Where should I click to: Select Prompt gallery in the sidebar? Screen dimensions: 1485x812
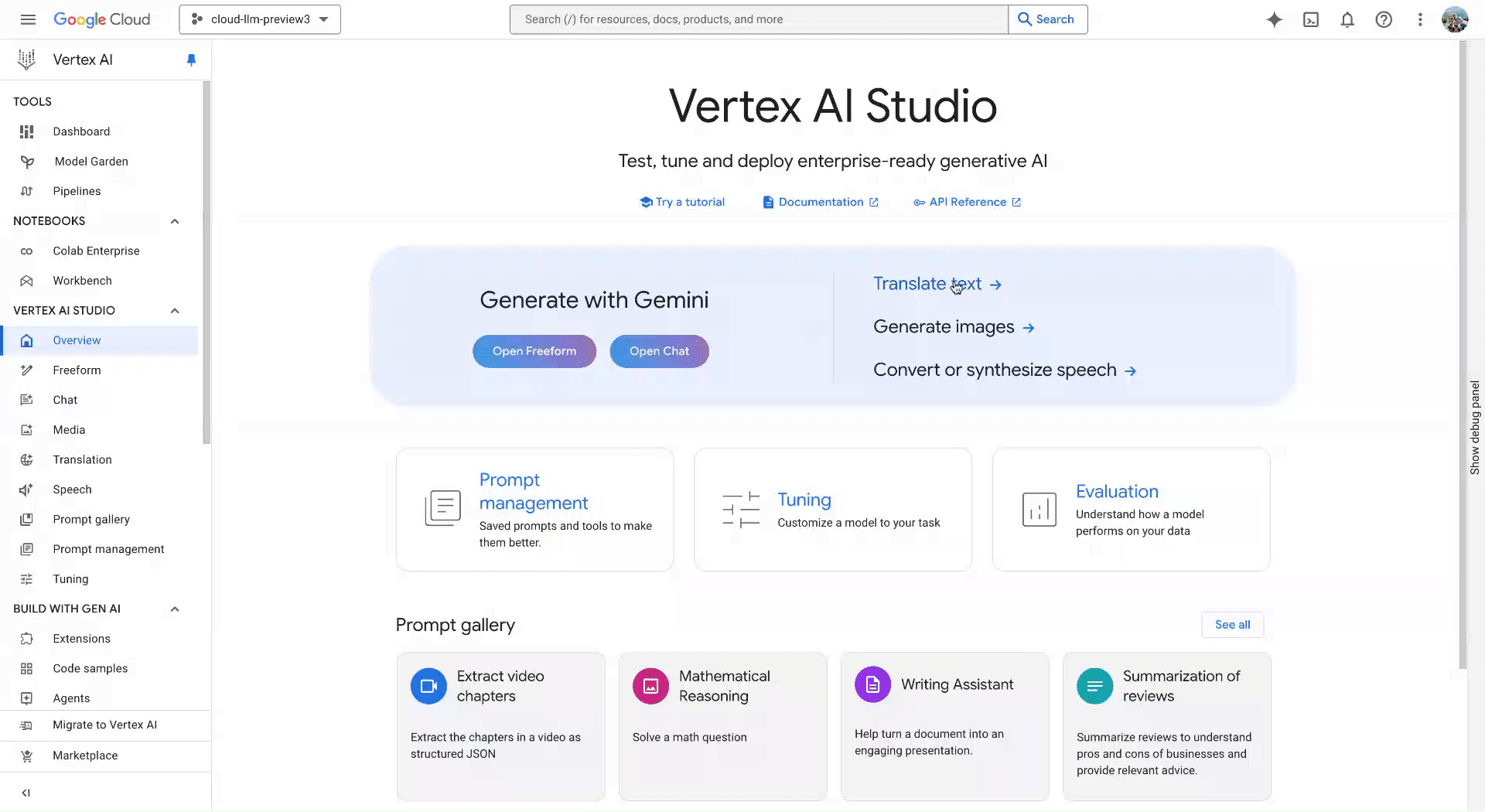click(x=91, y=520)
